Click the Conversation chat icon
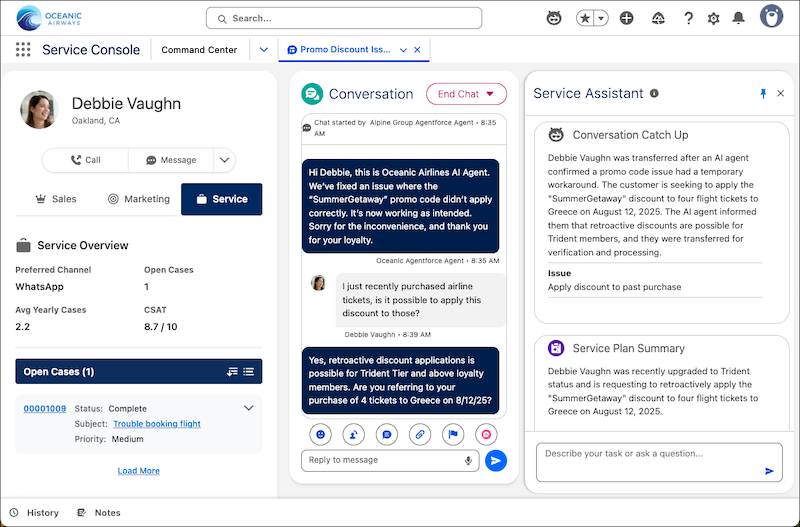 tap(312, 94)
